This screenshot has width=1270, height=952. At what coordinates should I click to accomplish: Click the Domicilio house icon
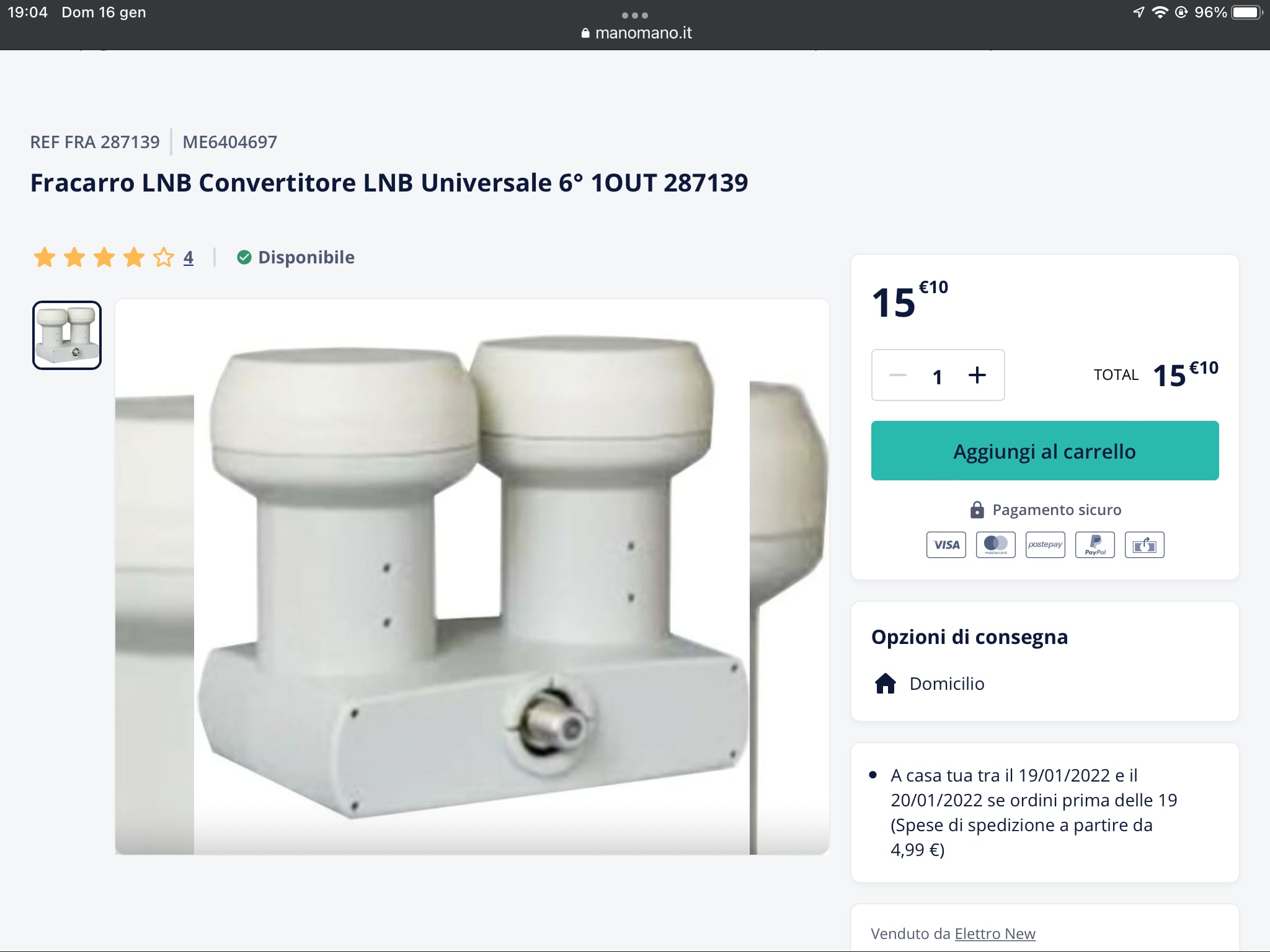click(x=886, y=683)
